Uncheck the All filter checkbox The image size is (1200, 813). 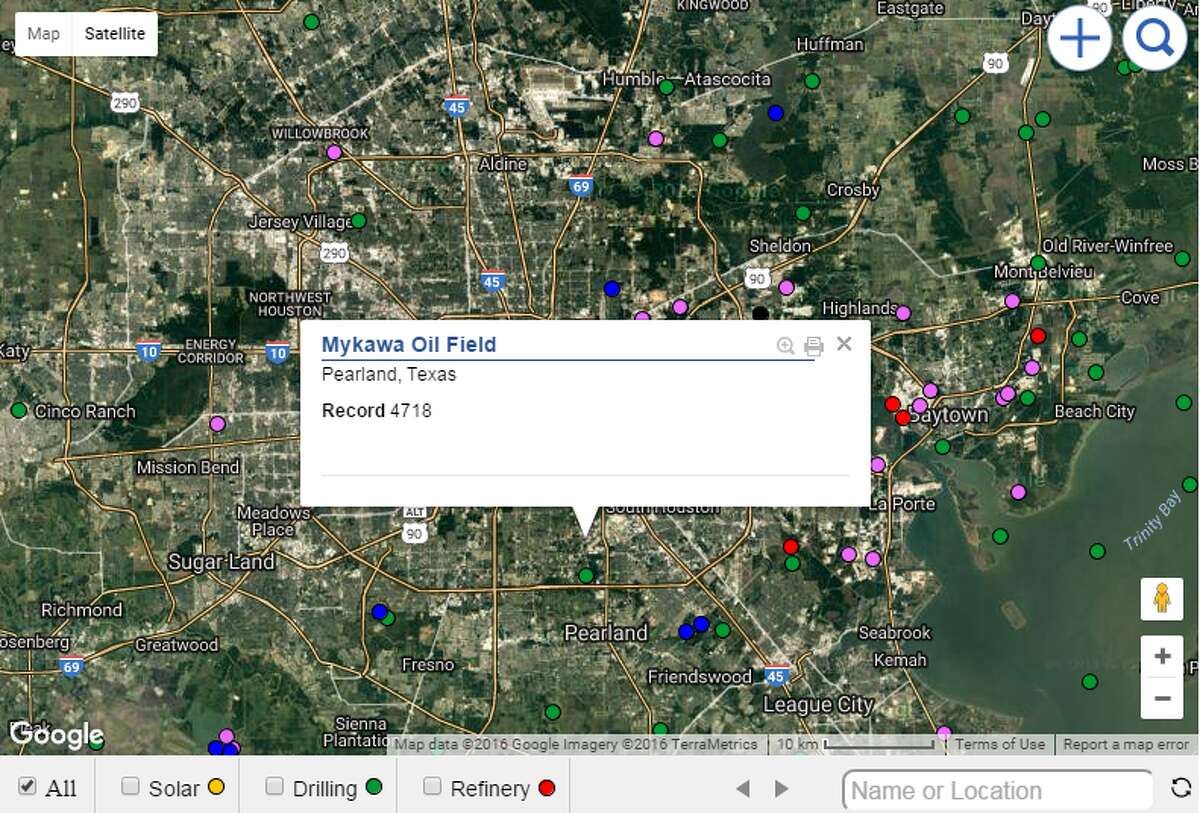[x=27, y=787]
